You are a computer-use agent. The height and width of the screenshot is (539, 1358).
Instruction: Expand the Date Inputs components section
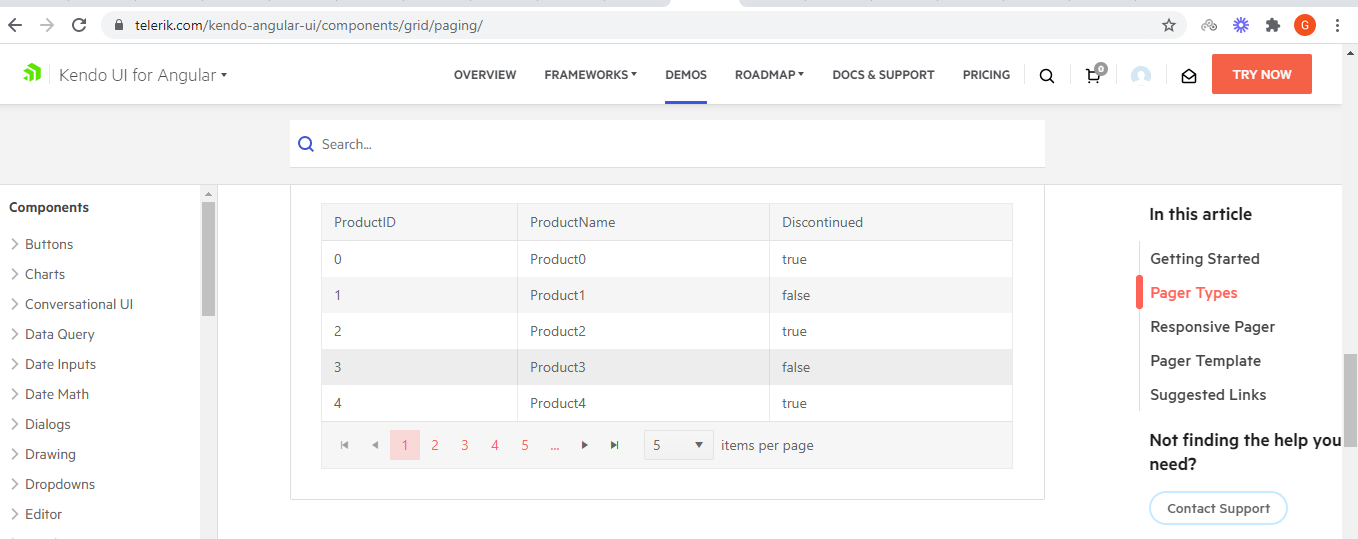pyautogui.click(x=15, y=364)
